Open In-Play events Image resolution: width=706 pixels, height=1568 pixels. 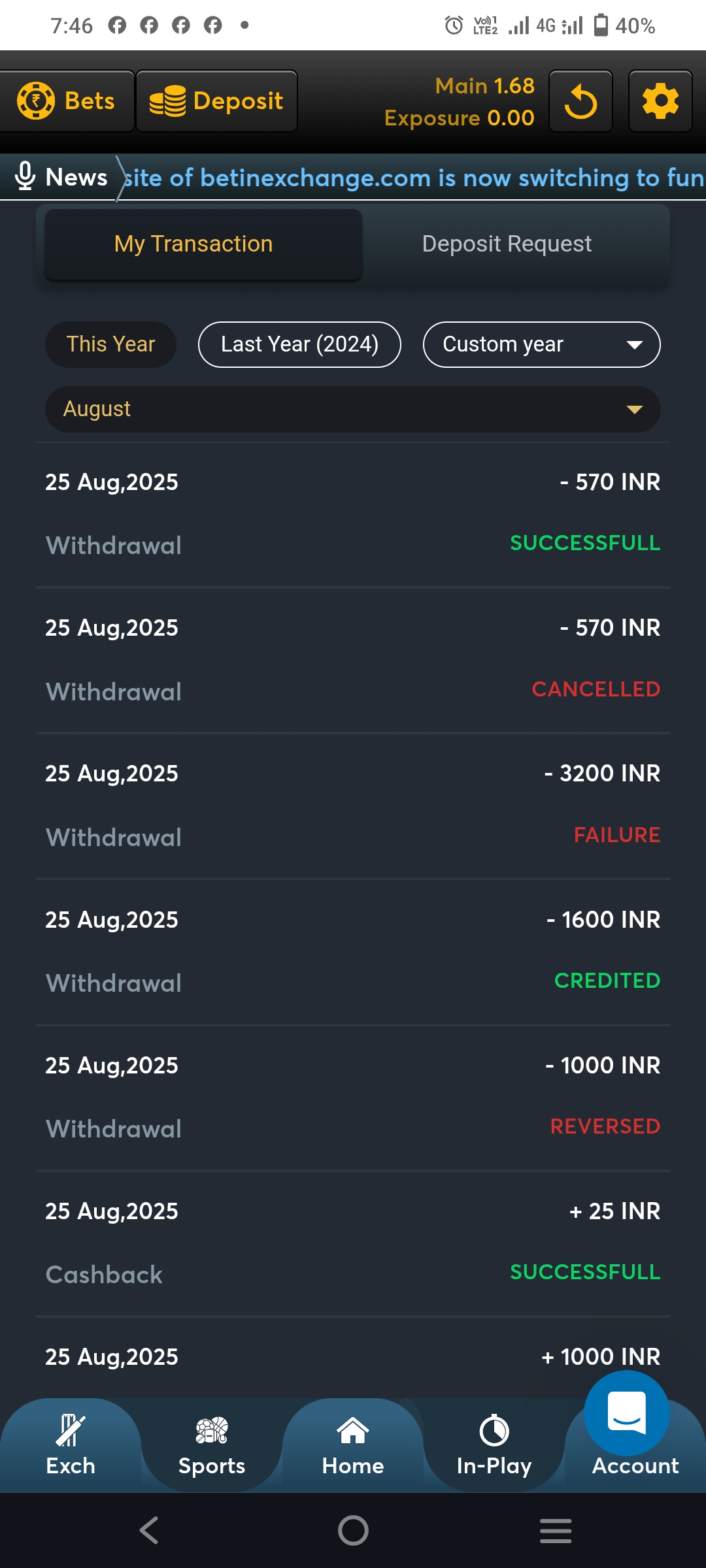click(494, 1446)
